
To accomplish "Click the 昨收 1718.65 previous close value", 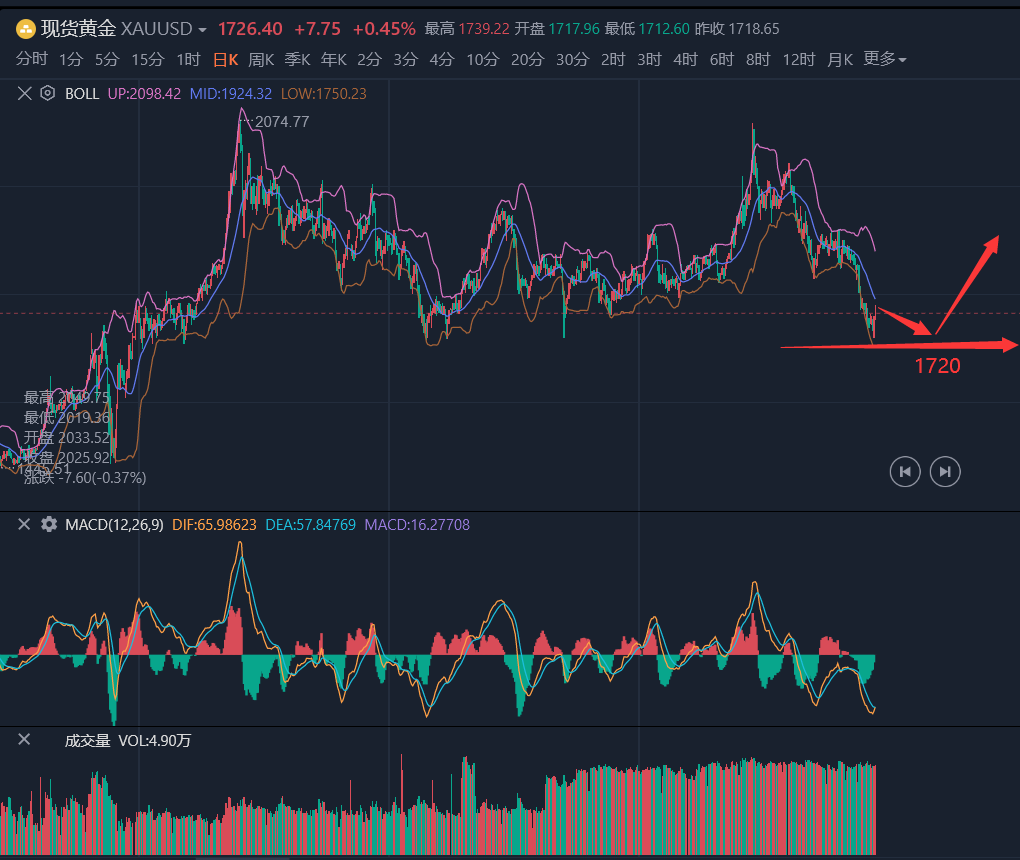I will coord(737,29).
